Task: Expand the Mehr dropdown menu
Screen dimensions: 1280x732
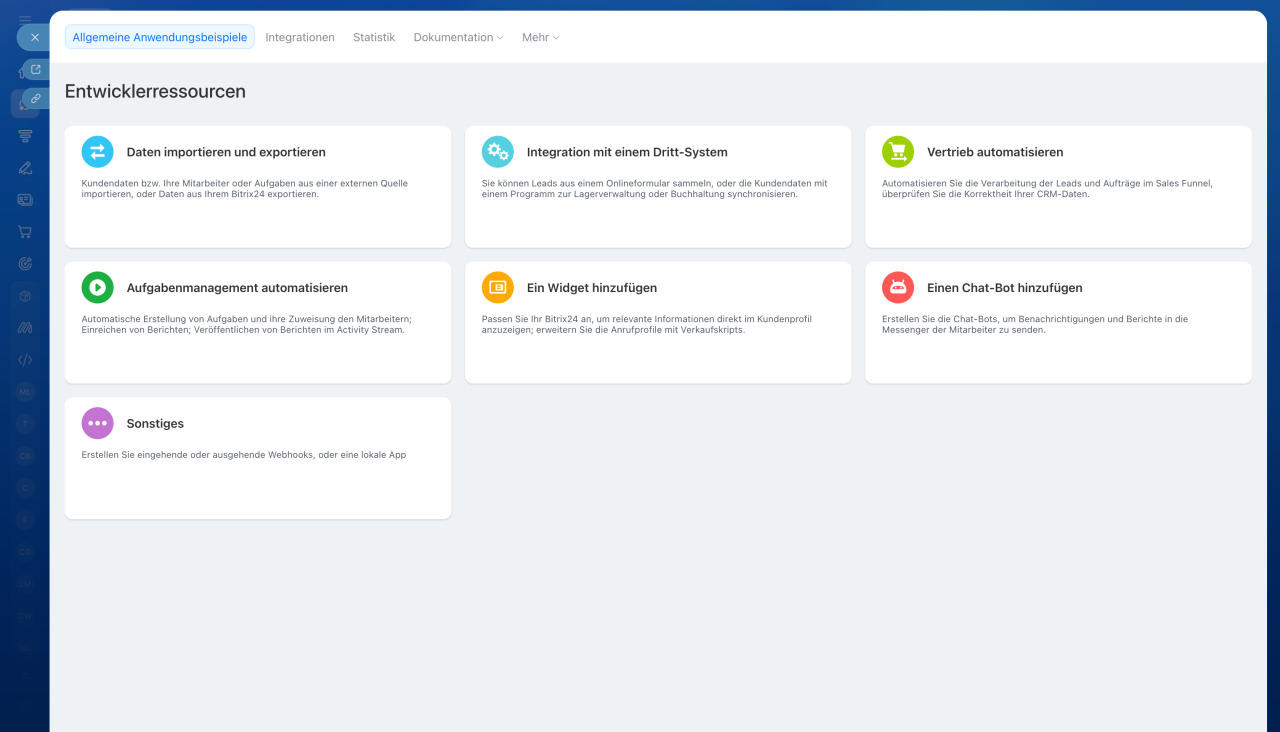Action: point(540,37)
